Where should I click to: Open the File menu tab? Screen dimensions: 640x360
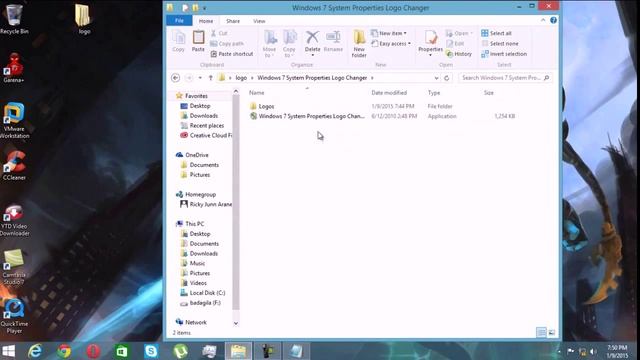click(179, 20)
